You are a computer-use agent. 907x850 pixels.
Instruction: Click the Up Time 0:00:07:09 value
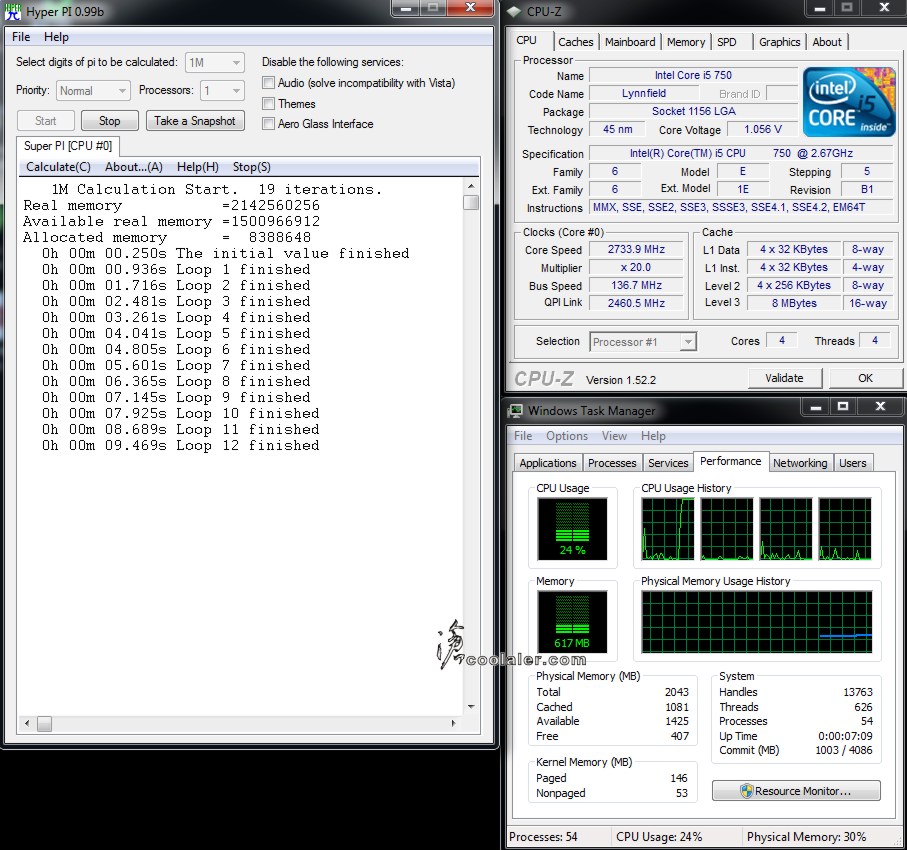click(x=845, y=736)
